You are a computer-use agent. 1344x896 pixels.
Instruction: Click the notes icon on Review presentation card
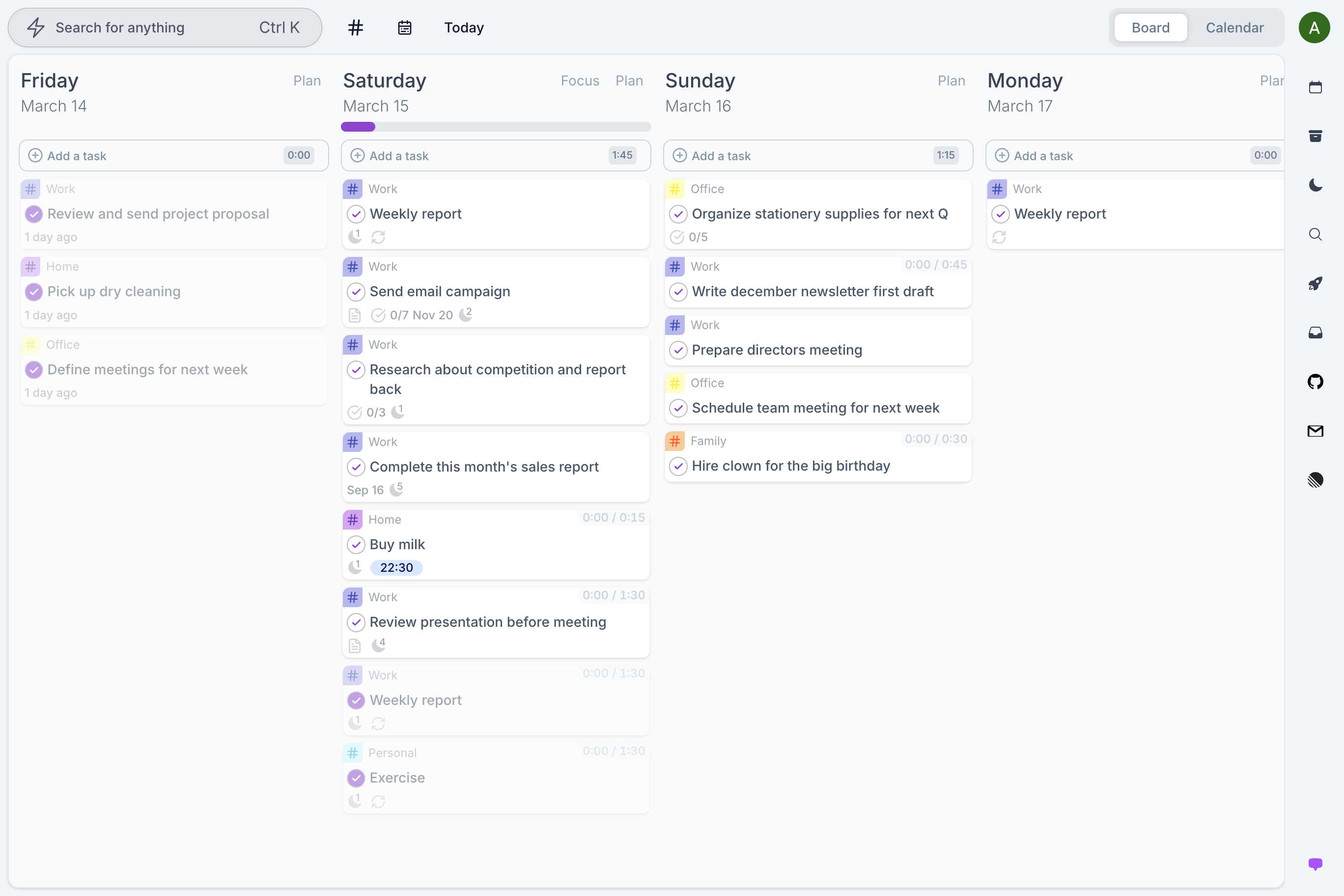(x=354, y=645)
